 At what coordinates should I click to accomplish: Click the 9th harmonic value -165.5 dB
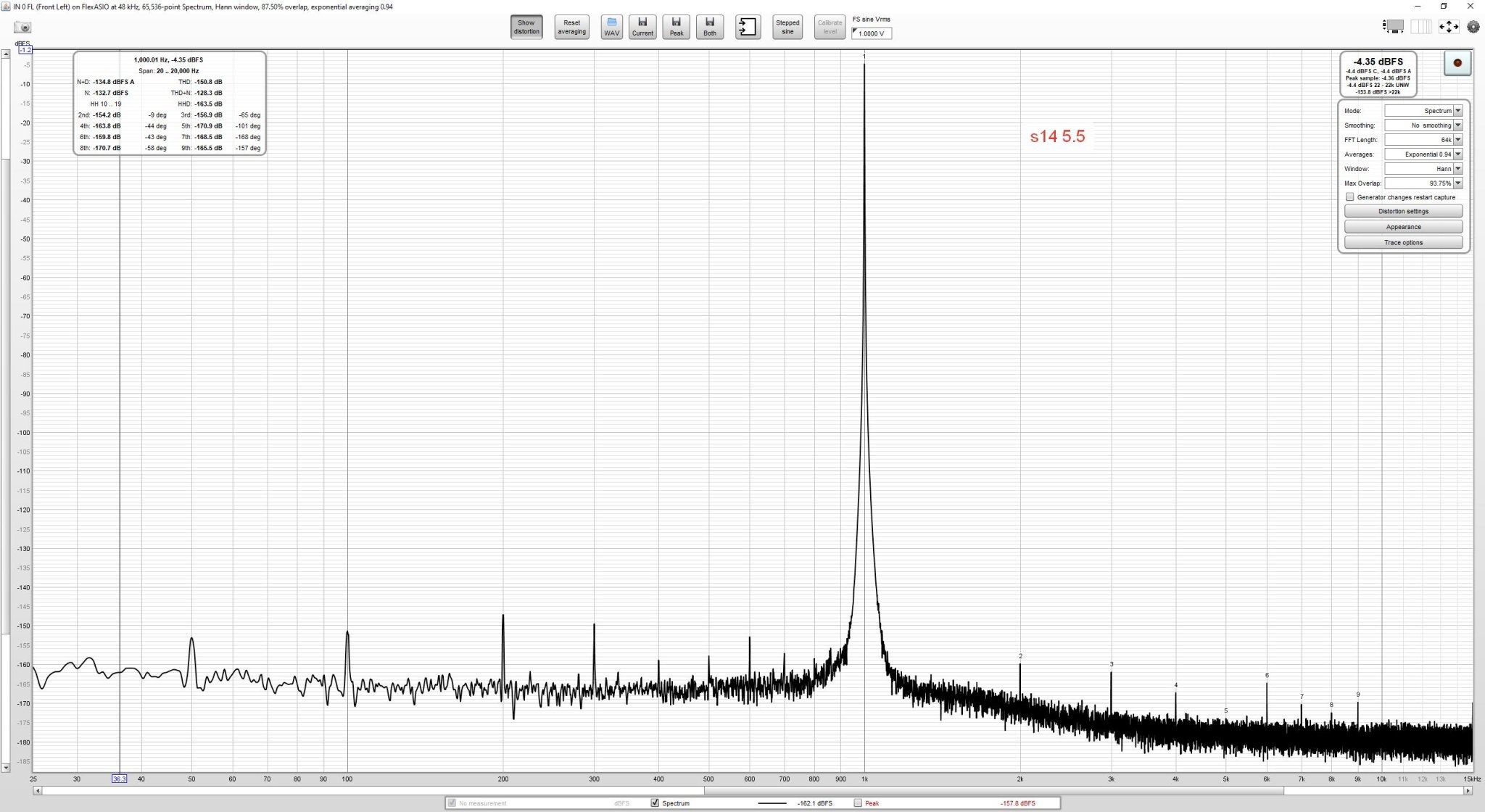point(208,149)
